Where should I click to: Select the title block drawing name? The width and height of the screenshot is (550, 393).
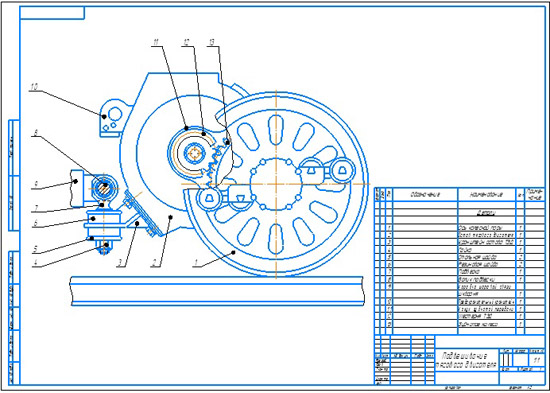[467, 360]
